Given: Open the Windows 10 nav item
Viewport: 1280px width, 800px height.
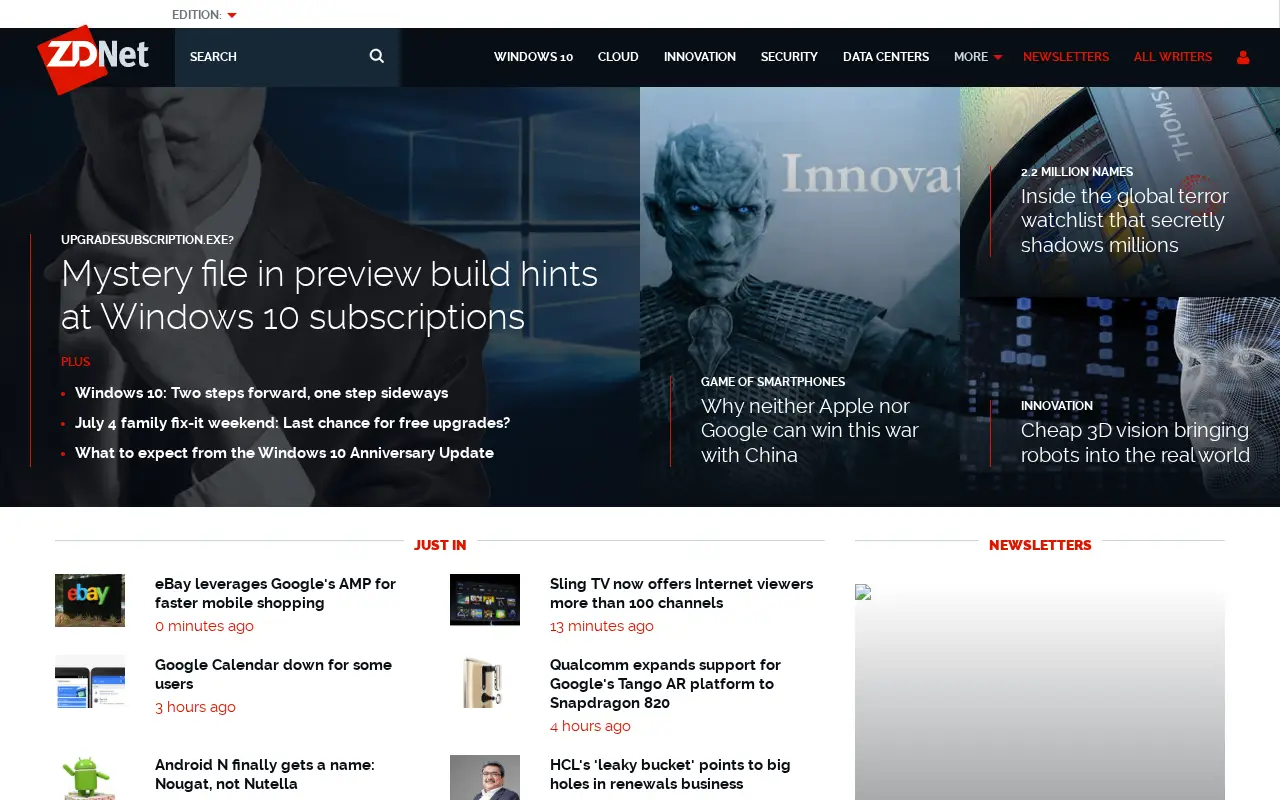Looking at the screenshot, I should (x=533, y=57).
